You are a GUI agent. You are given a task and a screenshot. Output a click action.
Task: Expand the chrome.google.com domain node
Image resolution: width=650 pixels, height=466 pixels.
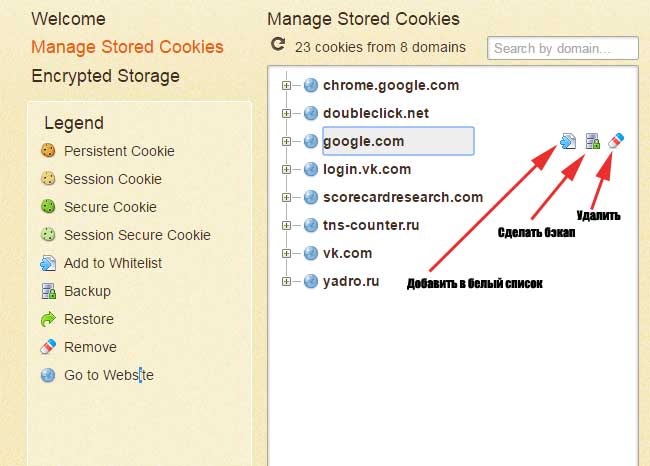(287, 86)
